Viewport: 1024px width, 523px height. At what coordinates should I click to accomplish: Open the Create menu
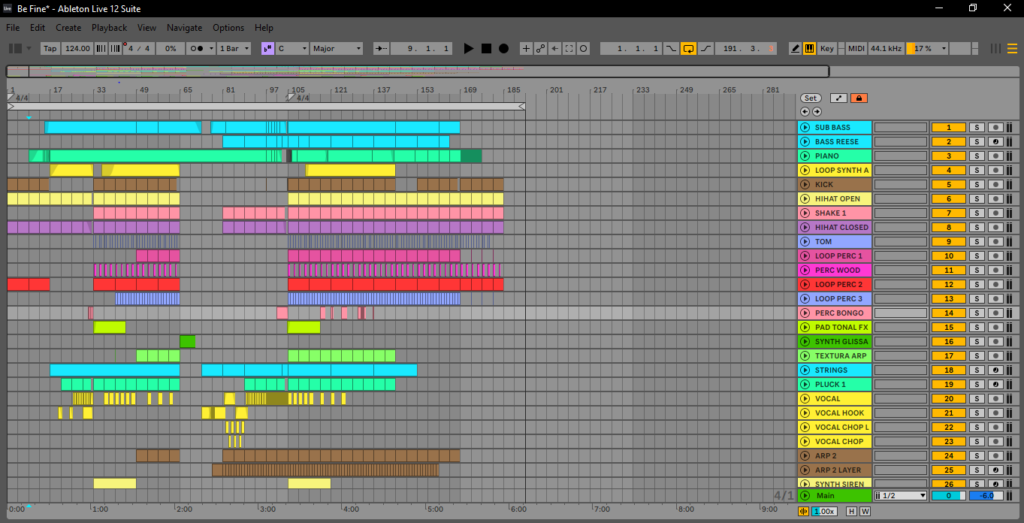tap(69, 28)
